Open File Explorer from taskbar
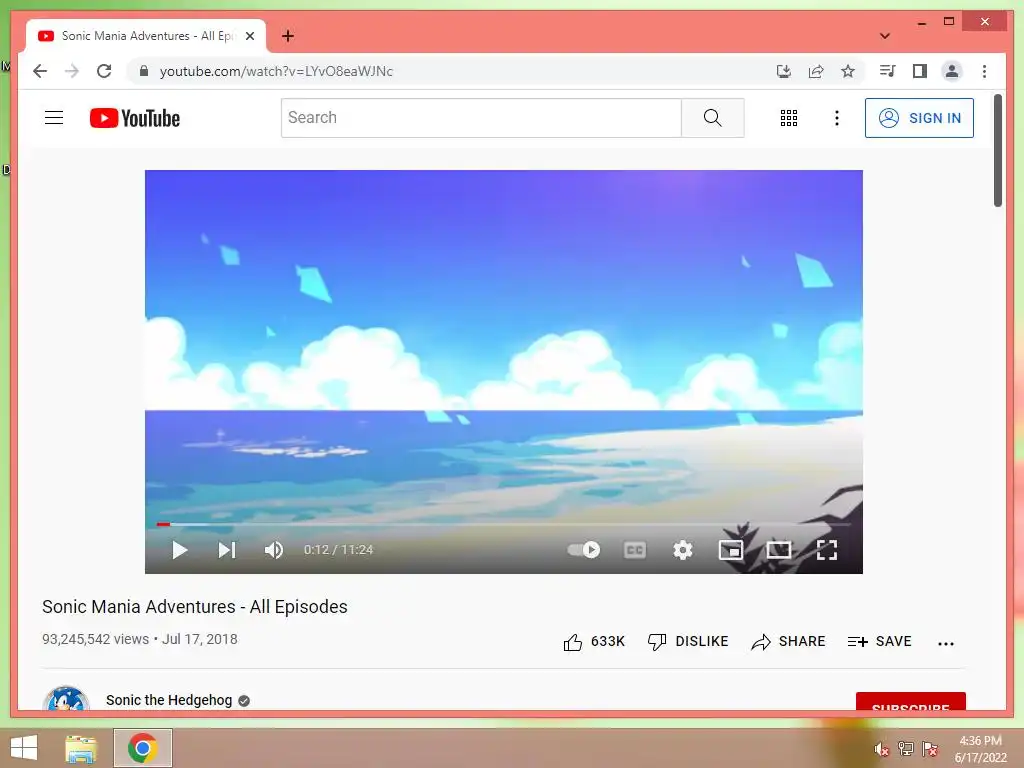 pos(81,748)
